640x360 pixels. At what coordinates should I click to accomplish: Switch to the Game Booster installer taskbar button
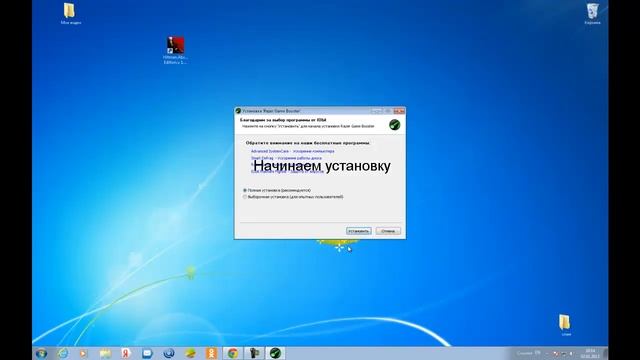pyautogui.click(x=275, y=353)
